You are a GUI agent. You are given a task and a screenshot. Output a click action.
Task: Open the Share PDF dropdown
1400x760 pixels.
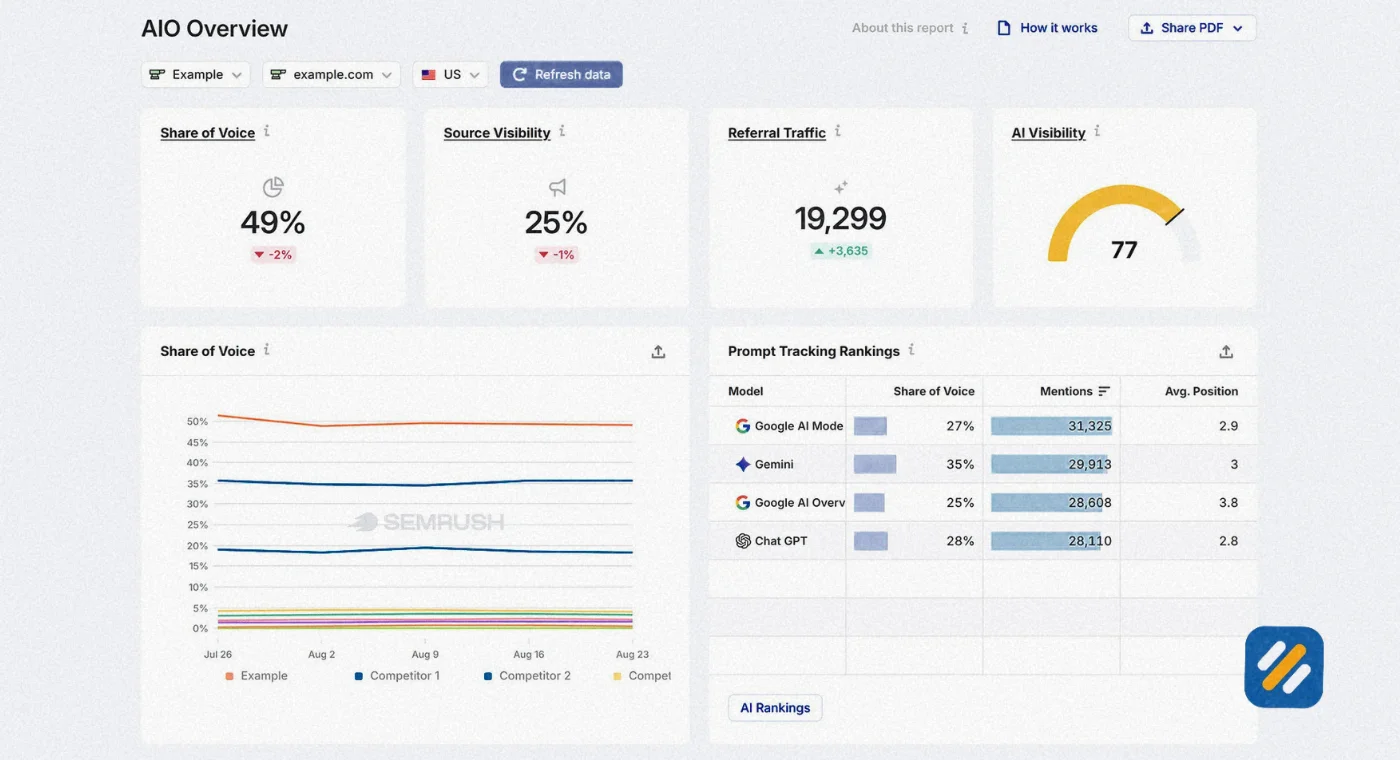[1192, 28]
